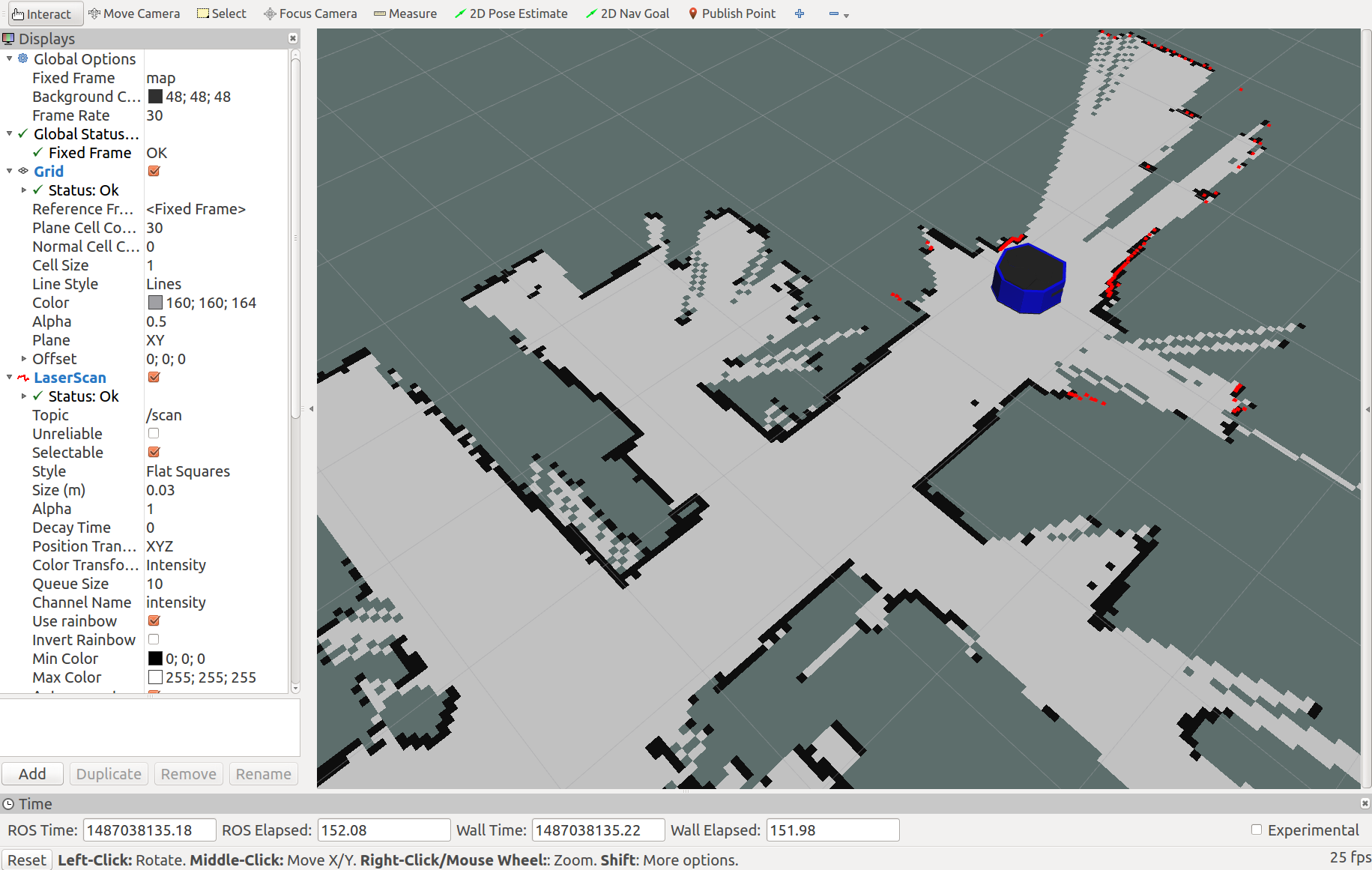This screenshot has width=1372, height=870.
Task: Click the Plane value XY
Action: [155, 340]
